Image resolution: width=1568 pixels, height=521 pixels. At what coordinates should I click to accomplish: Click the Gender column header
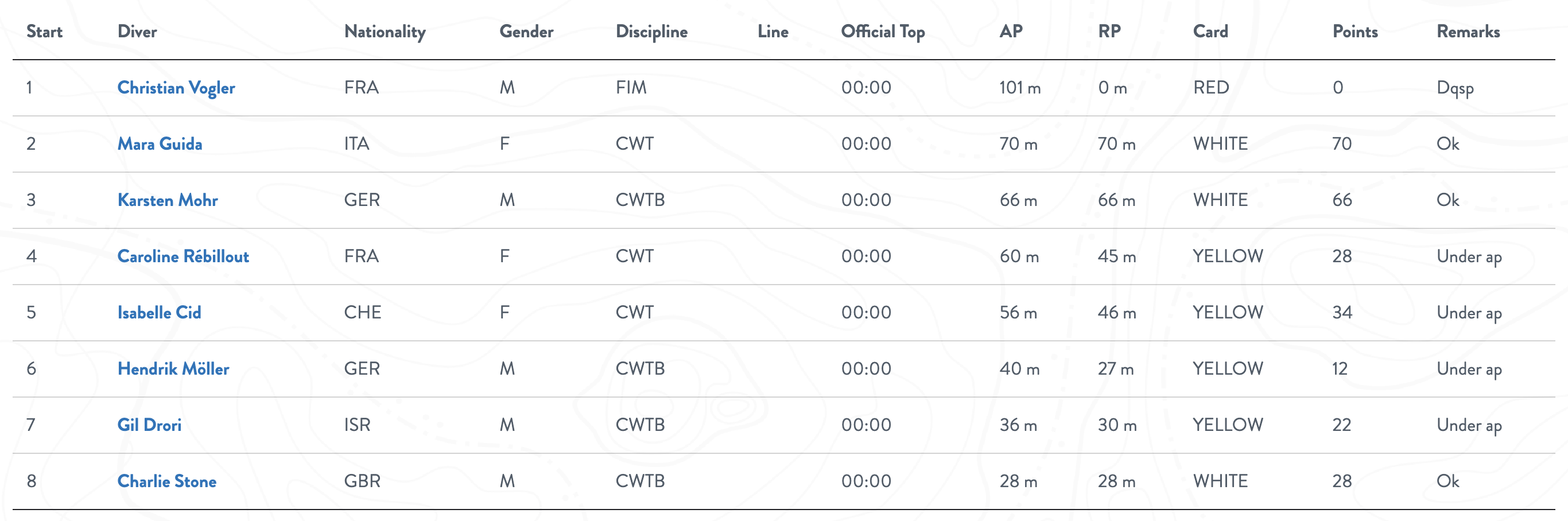click(526, 32)
